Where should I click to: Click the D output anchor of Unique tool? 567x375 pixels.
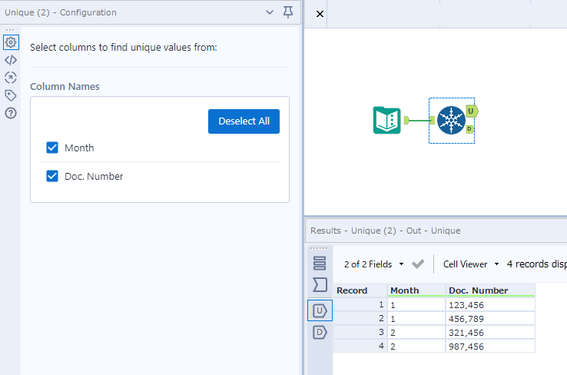[x=469, y=129]
